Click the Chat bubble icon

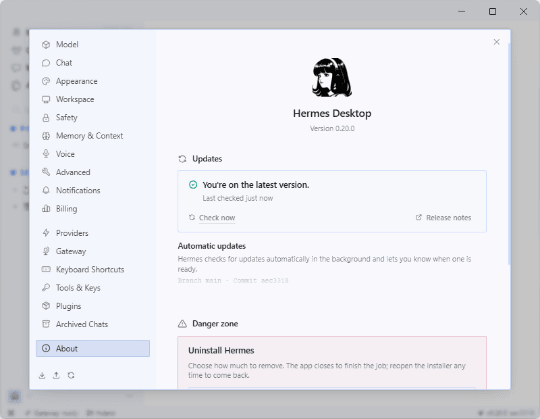[x=46, y=63]
